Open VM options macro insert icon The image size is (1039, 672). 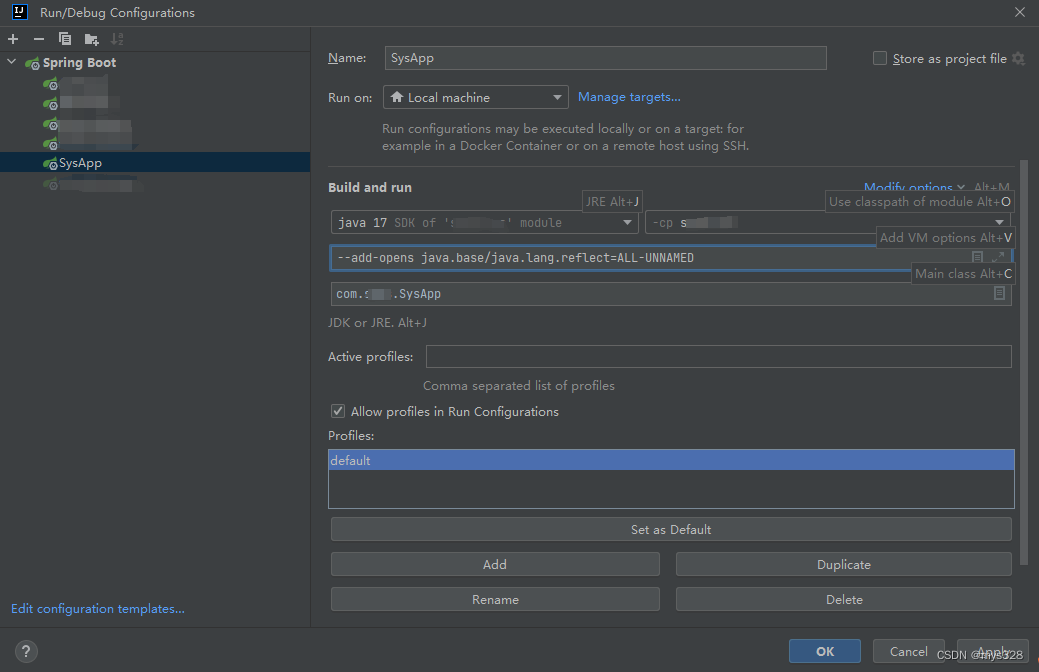tap(977, 257)
